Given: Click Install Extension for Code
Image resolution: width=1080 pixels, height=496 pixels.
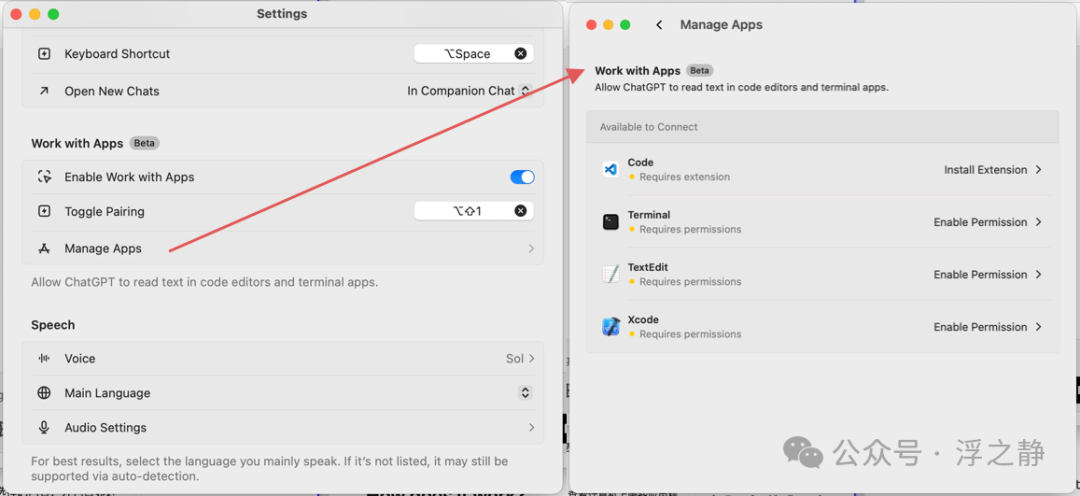Looking at the screenshot, I should point(985,169).
